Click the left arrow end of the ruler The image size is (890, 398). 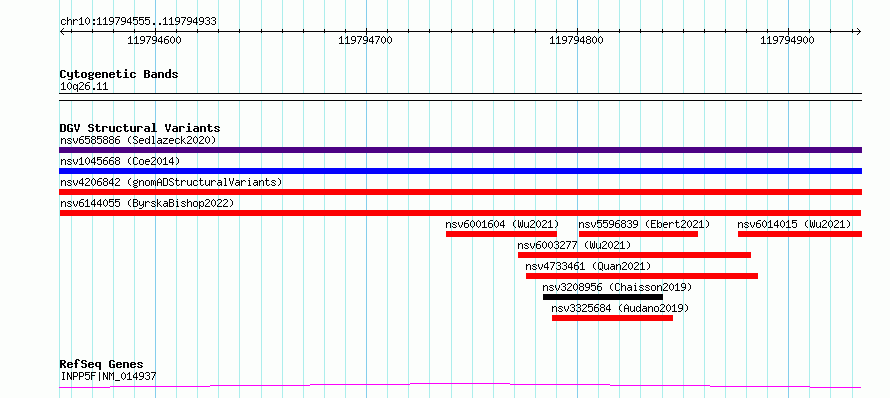62,31
